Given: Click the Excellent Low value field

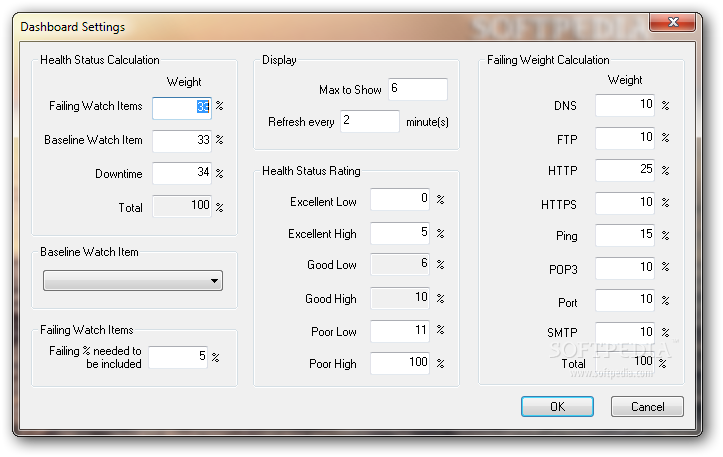Looking at the screenshot, I should tap(400, 199).
